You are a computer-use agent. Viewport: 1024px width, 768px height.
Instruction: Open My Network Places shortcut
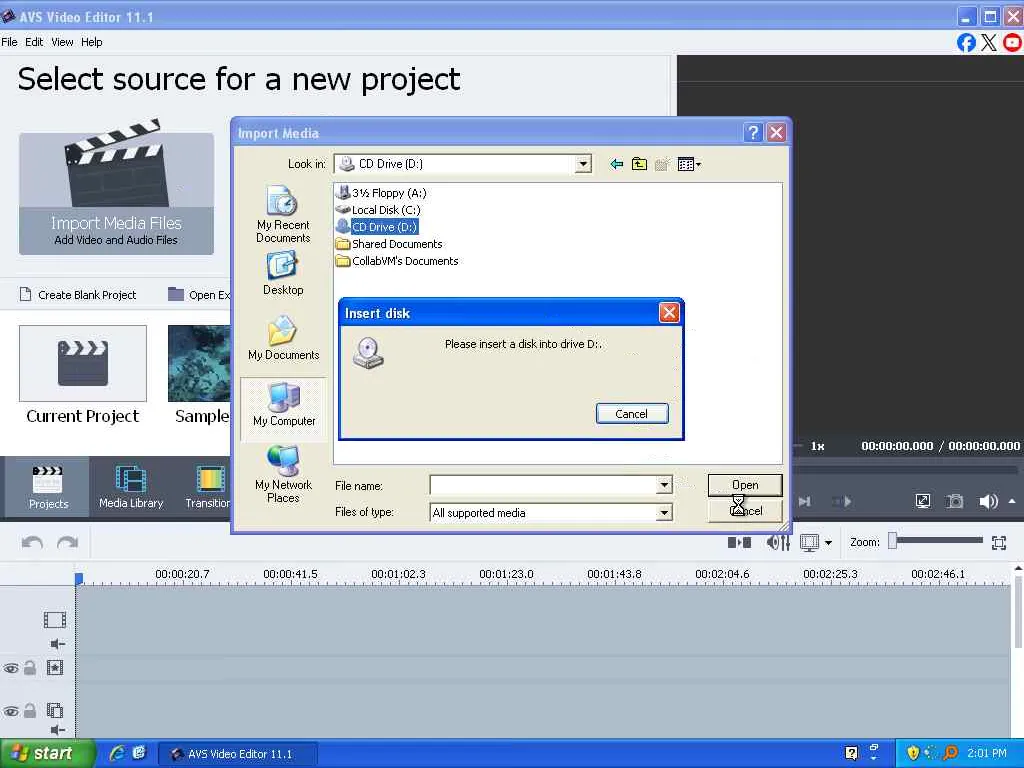point(283,474)
